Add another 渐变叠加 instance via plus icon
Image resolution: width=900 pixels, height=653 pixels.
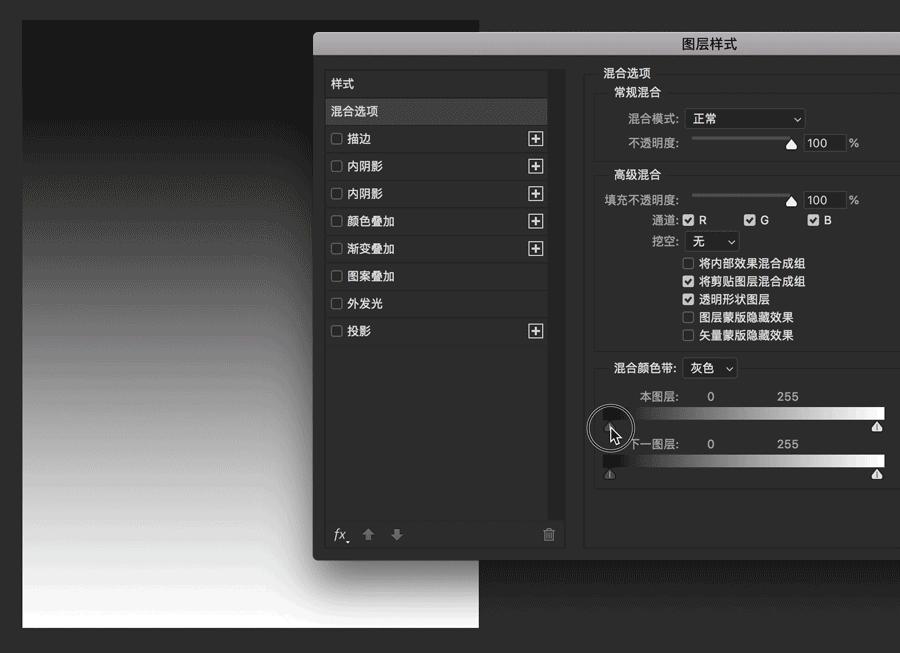coord(536,249)
